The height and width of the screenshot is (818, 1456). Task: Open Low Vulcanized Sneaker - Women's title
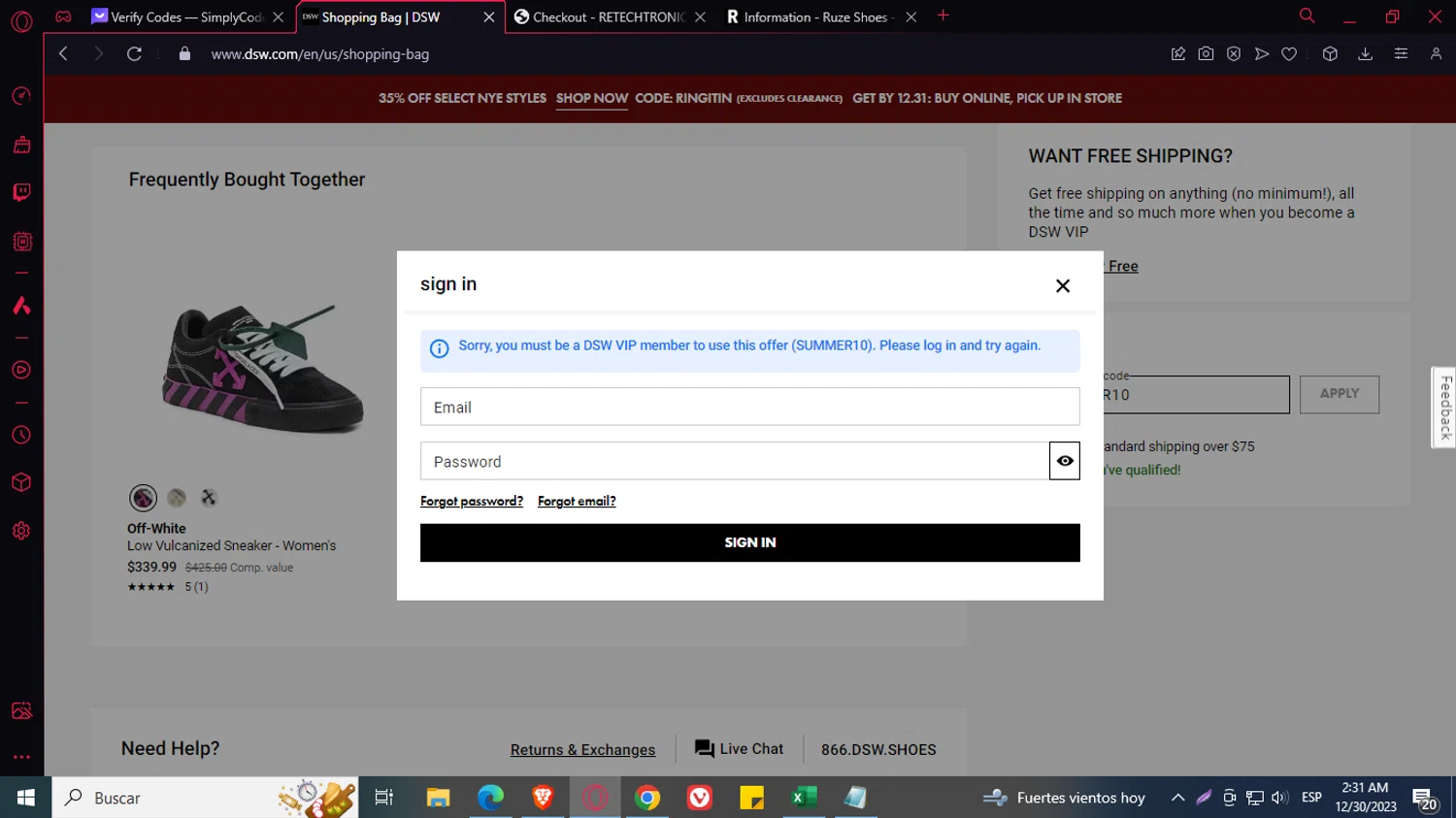click(x=232, y=545)
